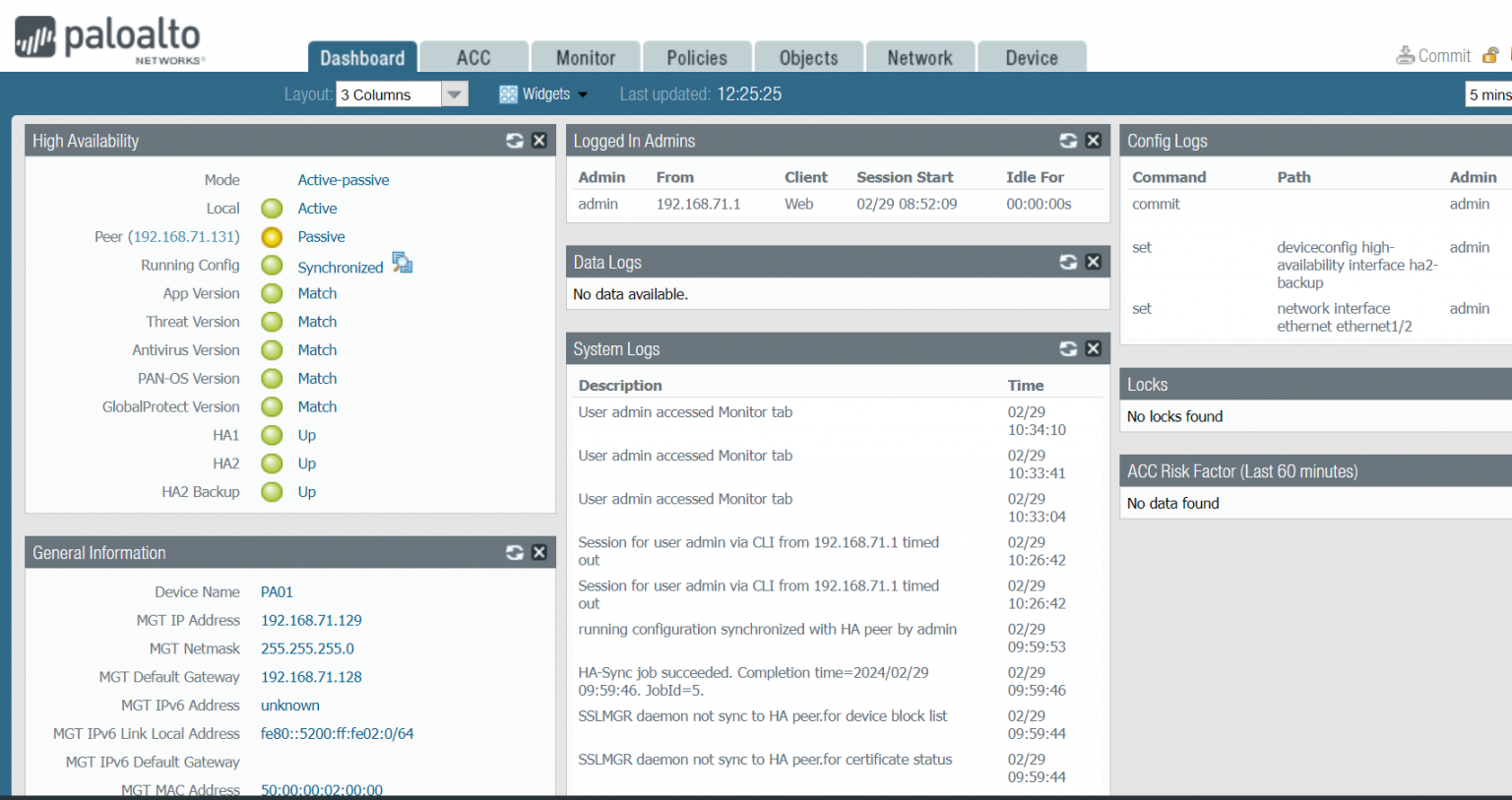Viewport: 1512px width, 800px height.
Task: Refresh the Logged In Admins widget
Action: click(x=1068, y=140)
